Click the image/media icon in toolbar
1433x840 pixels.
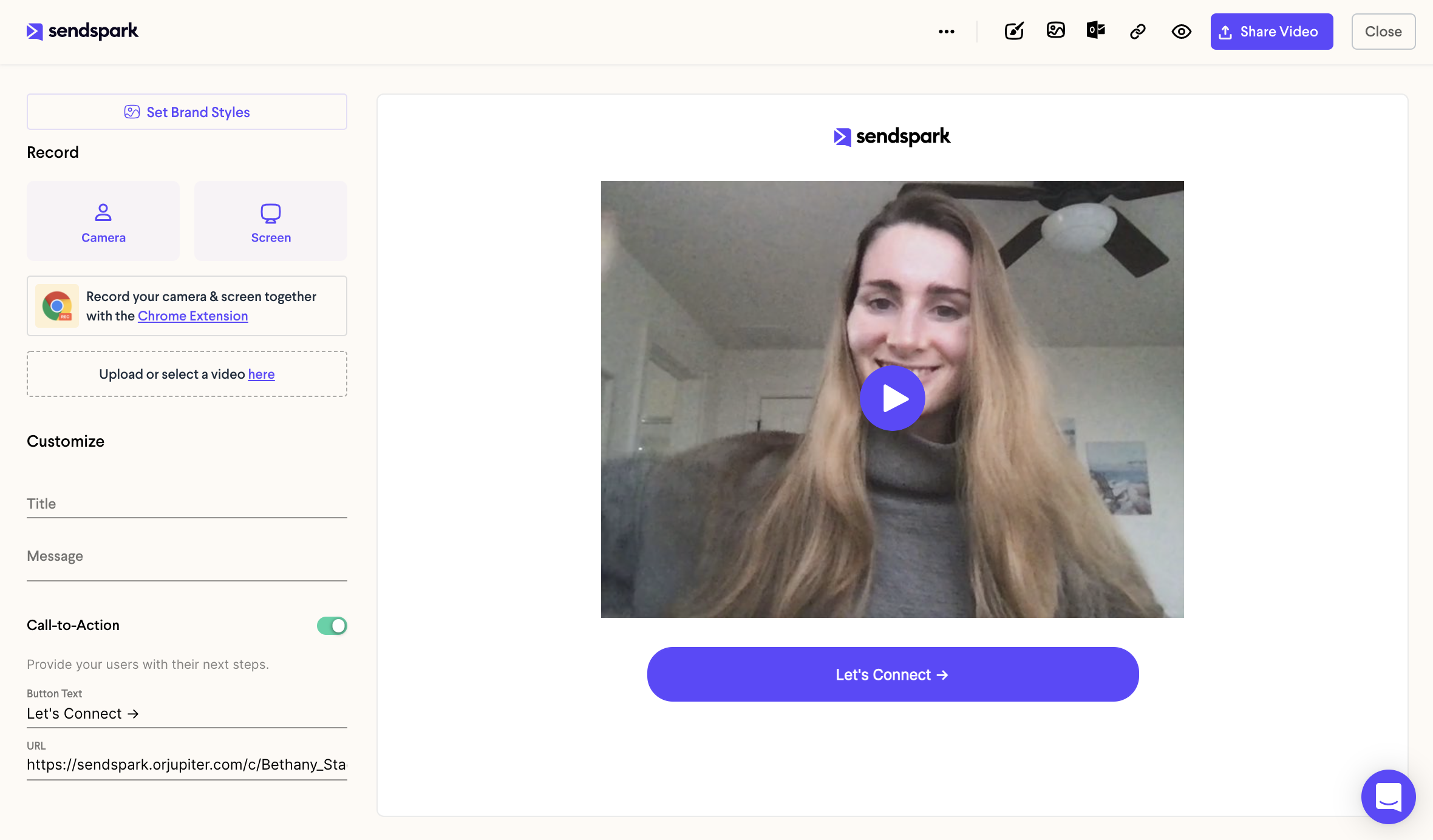click(x=1055, y=31)
